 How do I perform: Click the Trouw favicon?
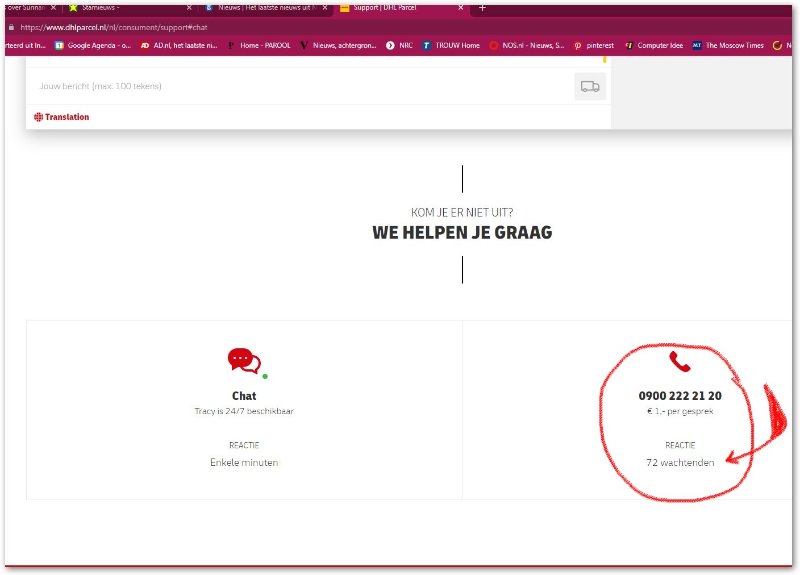click(427, 45)
